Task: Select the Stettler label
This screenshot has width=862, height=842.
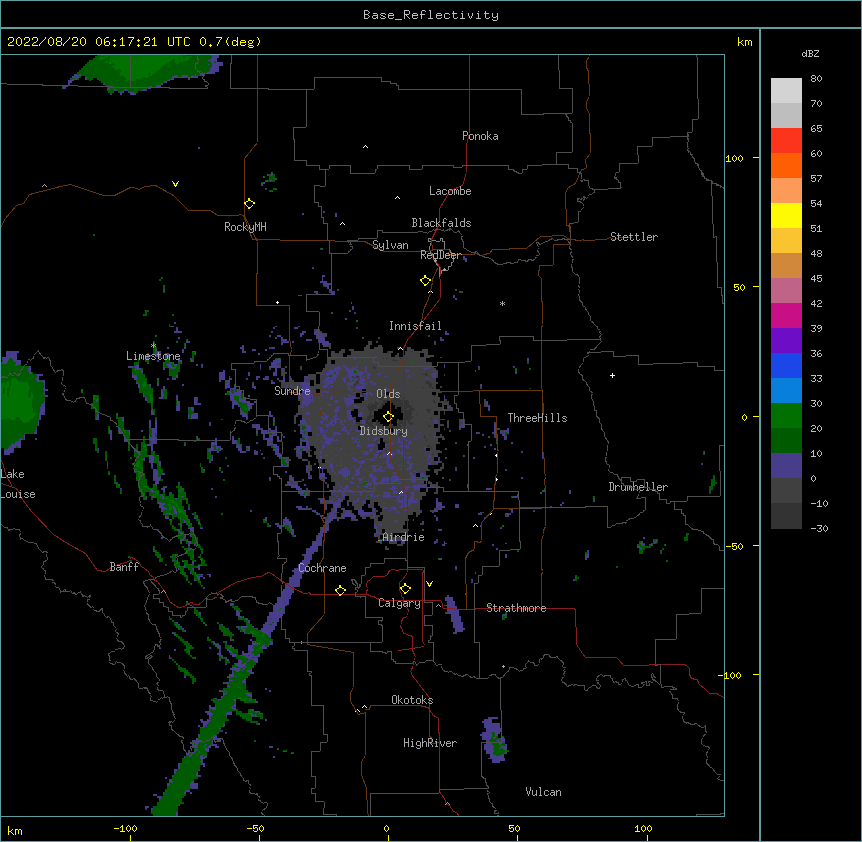Action: (634, 237)
